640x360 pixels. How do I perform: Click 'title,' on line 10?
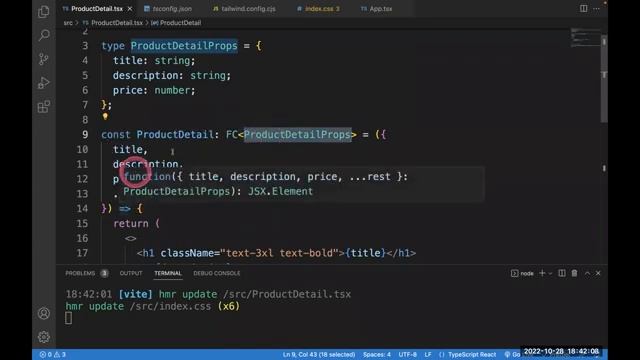coord(130,149)
